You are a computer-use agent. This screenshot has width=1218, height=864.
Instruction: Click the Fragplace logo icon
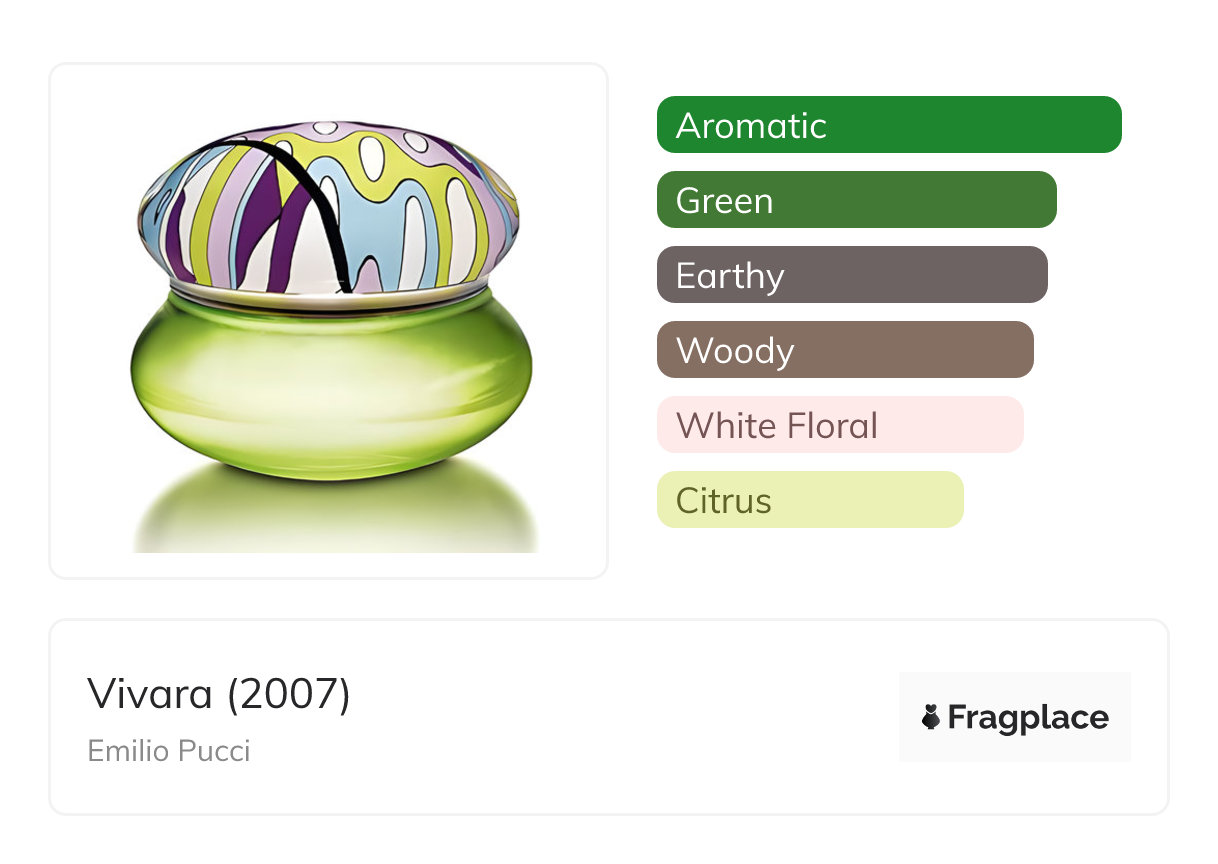click(931, 717)
